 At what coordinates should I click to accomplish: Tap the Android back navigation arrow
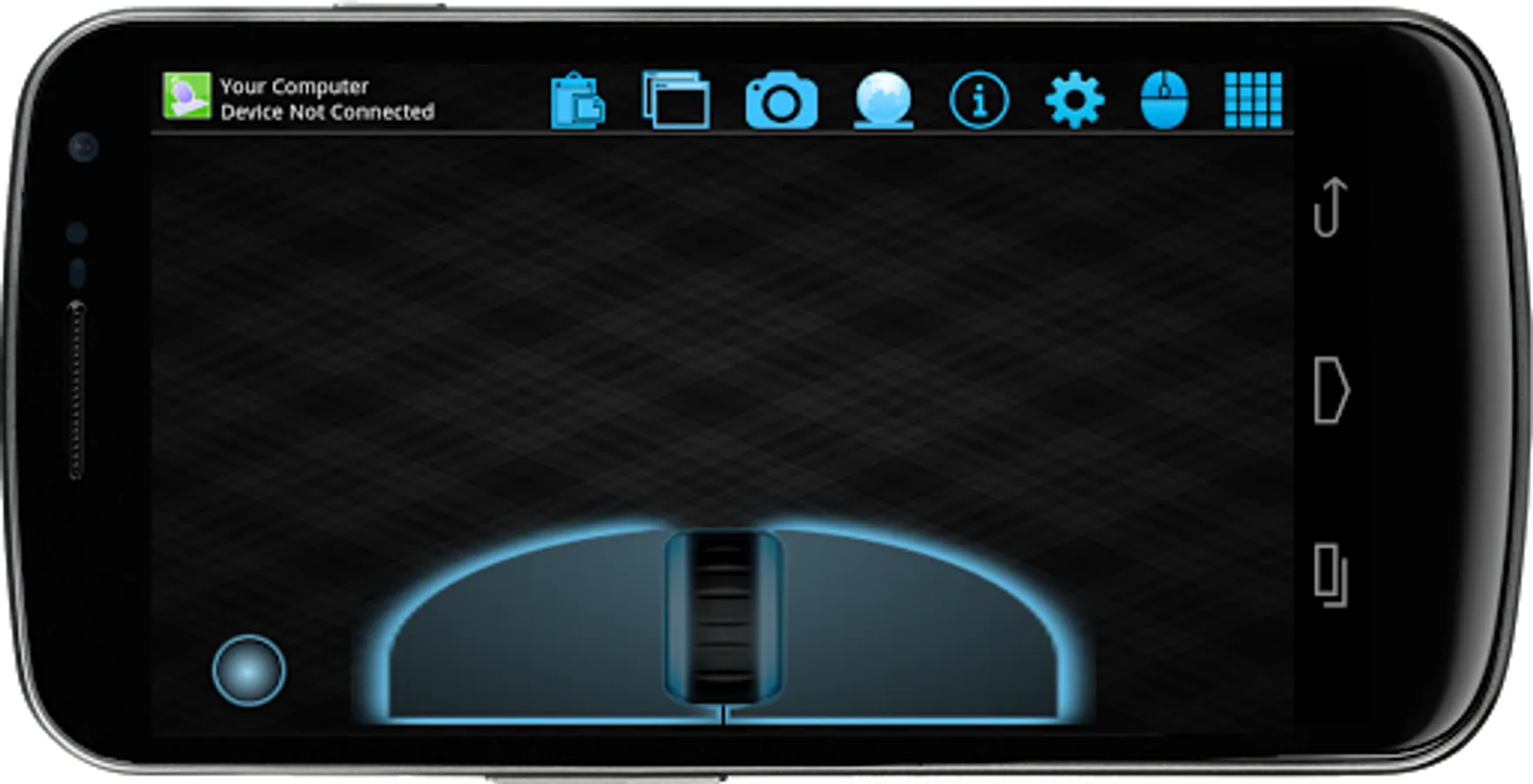[1330, 207]
